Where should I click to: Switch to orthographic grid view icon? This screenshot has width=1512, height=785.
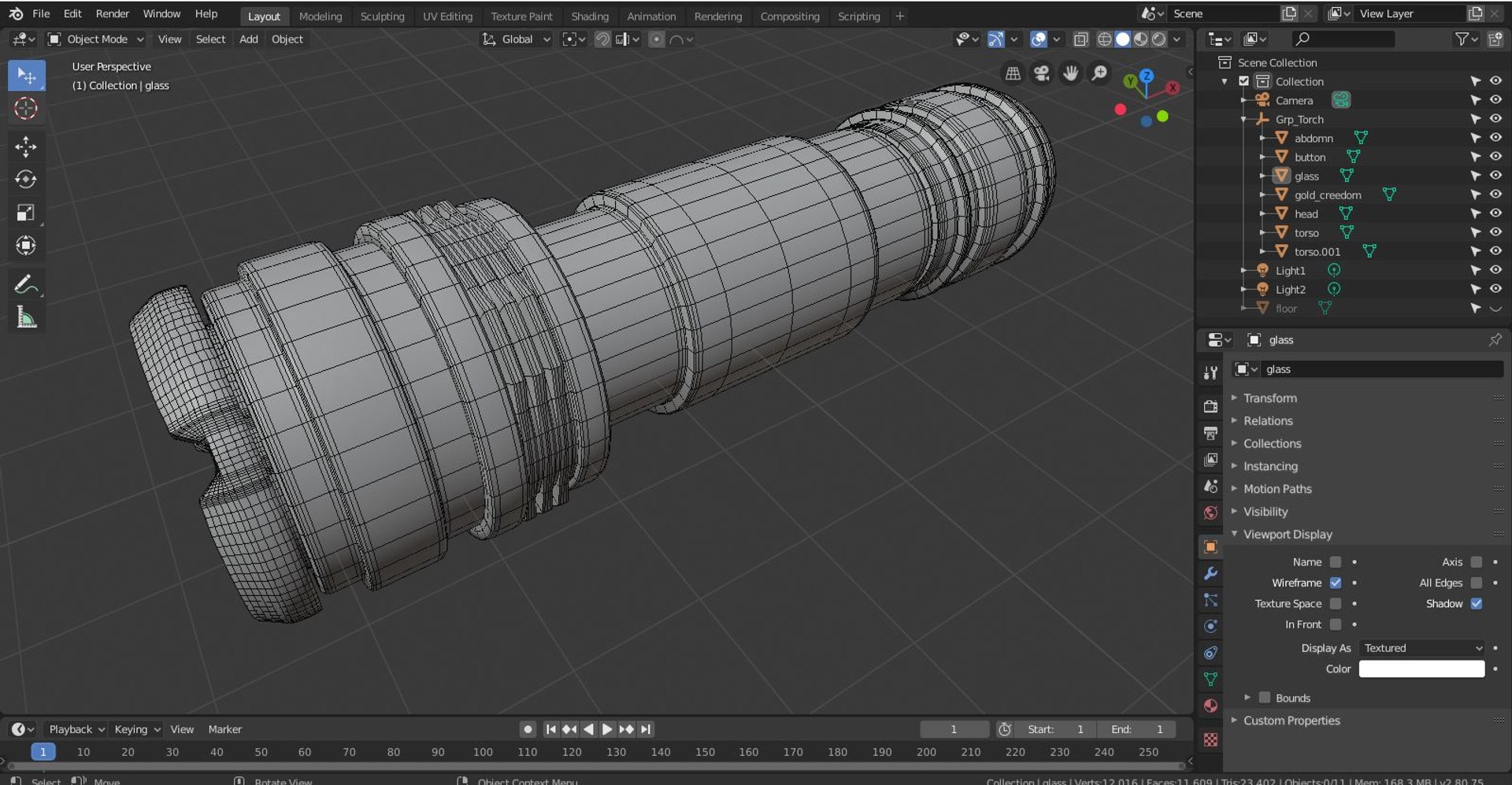1014,73
